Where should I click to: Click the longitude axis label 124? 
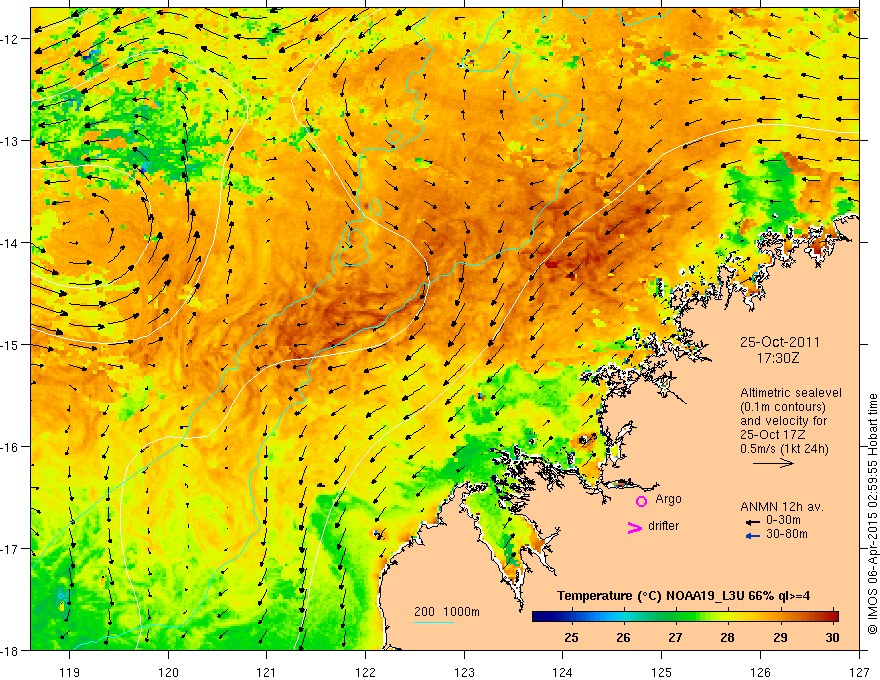tap(563, 672)
